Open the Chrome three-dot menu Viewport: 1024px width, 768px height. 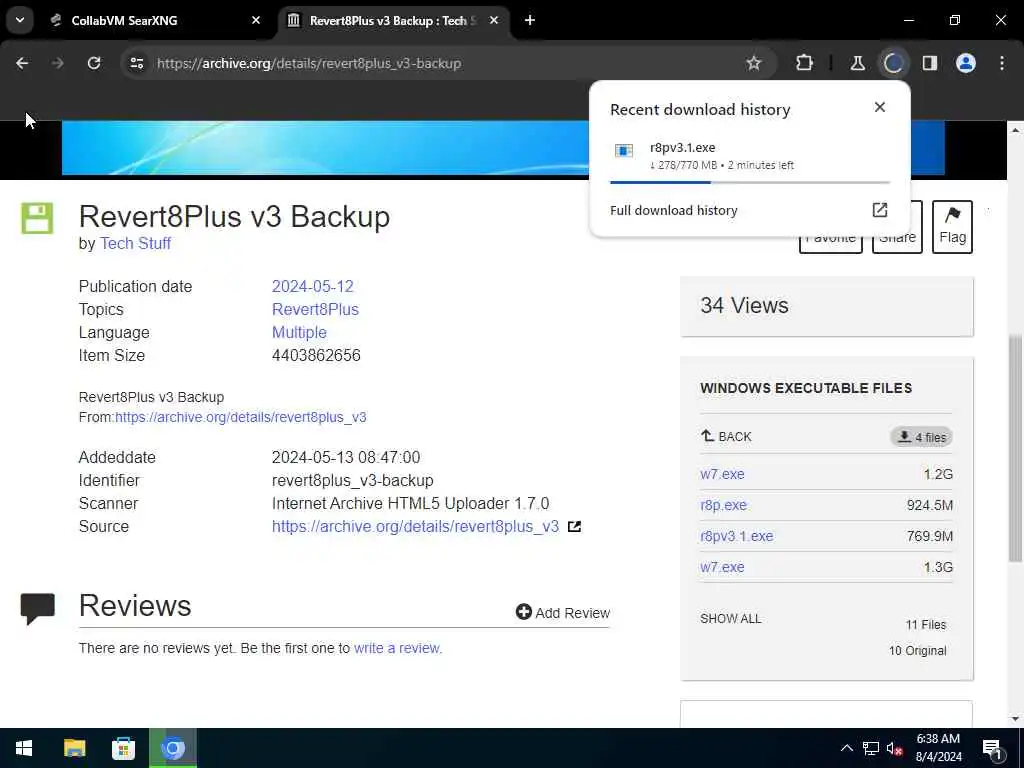(x=1002, y=63)
